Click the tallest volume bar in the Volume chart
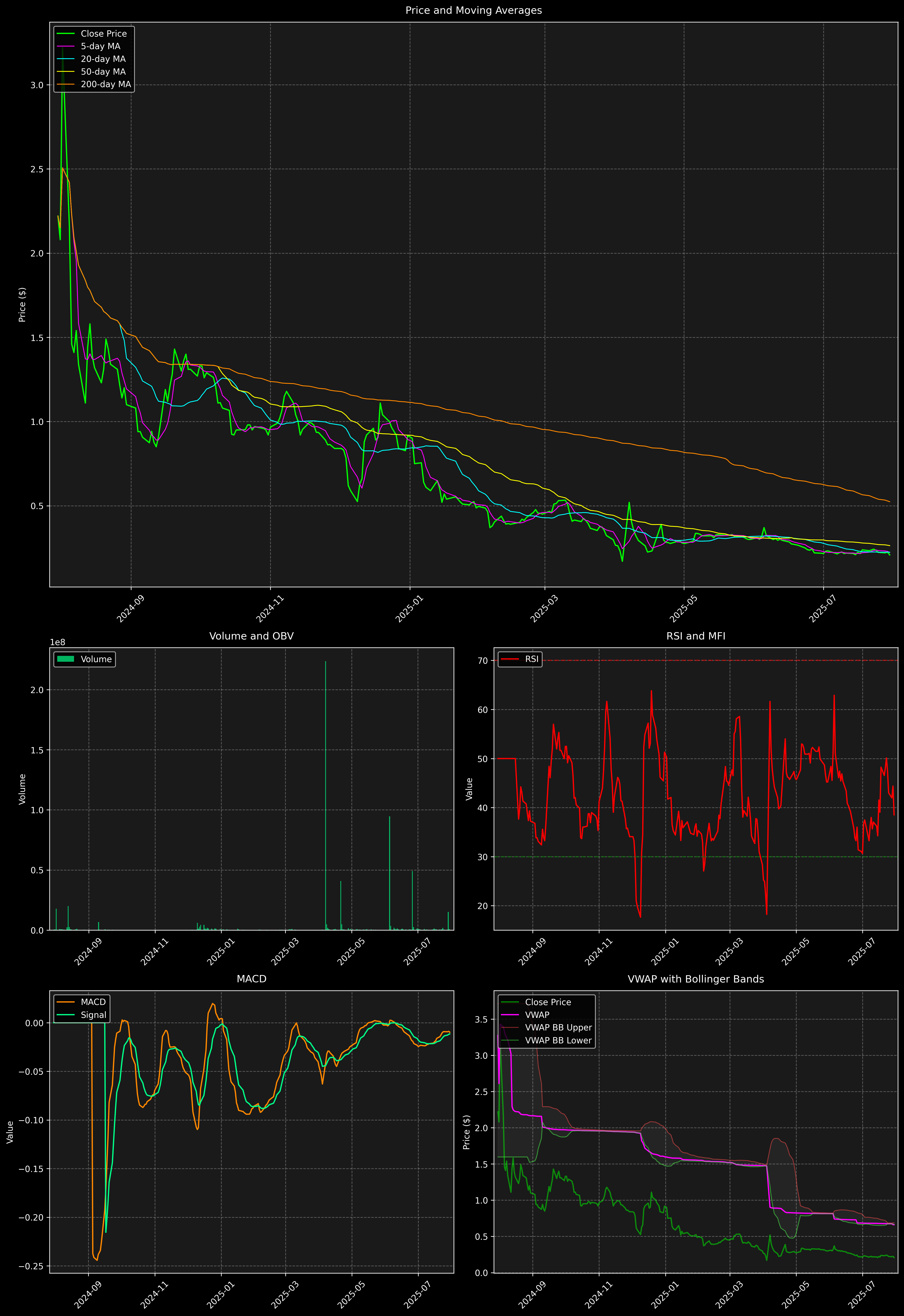904x1316 pixels. click(x=325, y=796)
